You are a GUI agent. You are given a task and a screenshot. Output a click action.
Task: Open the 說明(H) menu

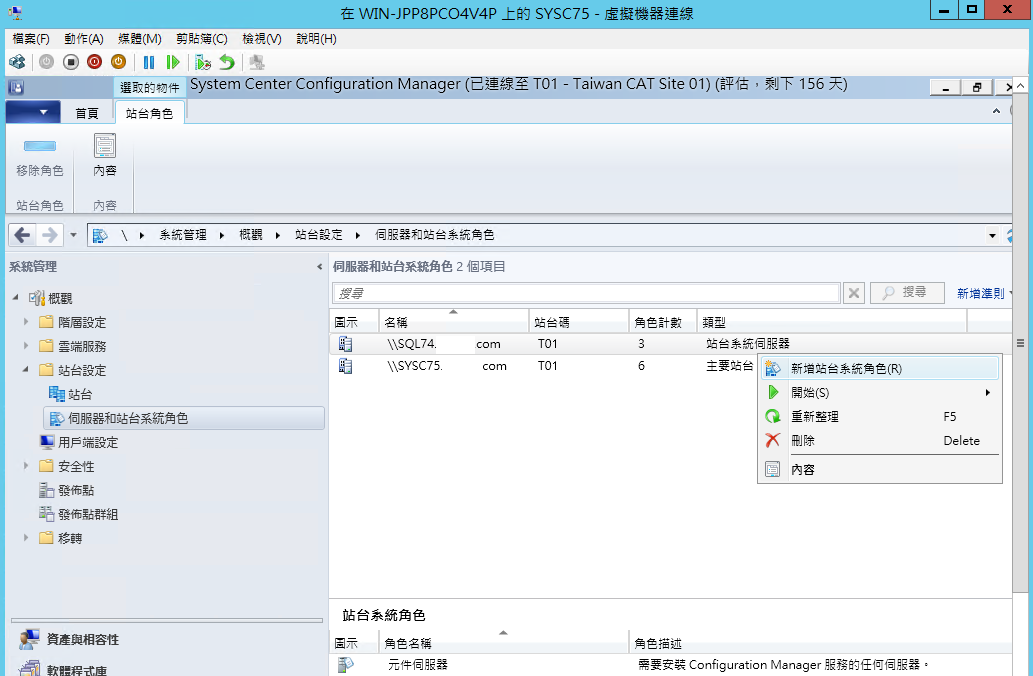(316, 39)
